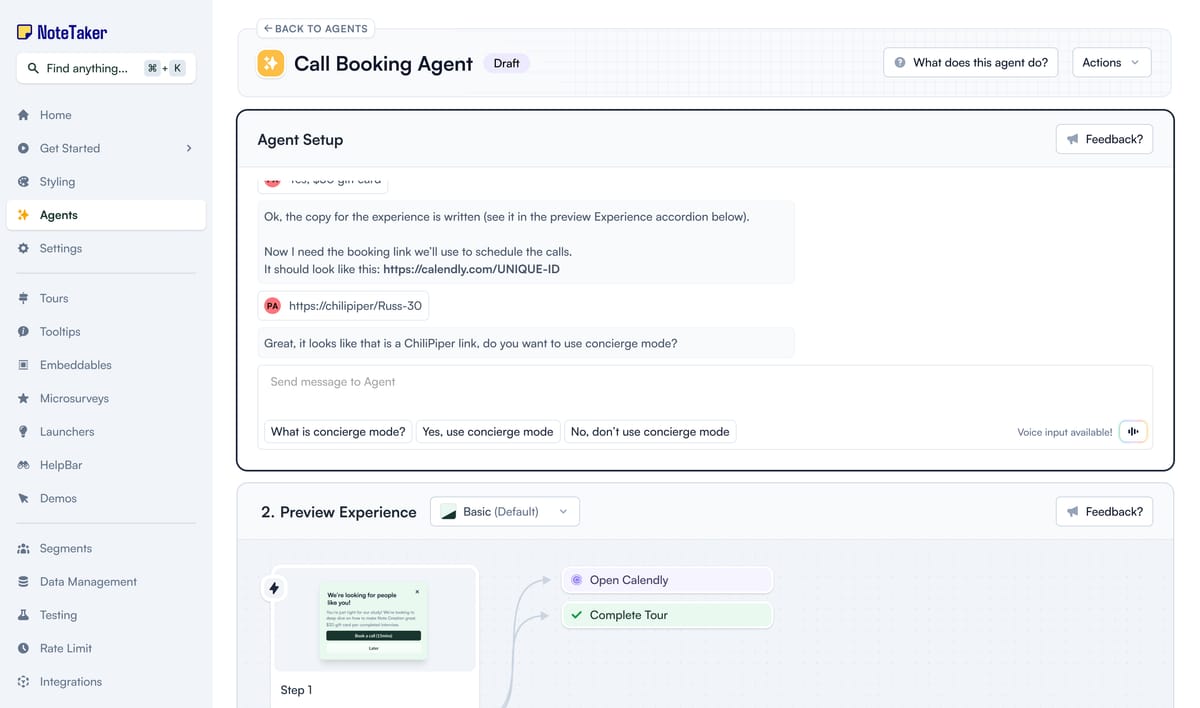Expand the Get Started chevron
The height and width of the screenshot is (708, 1200).
tap(189, 148)
